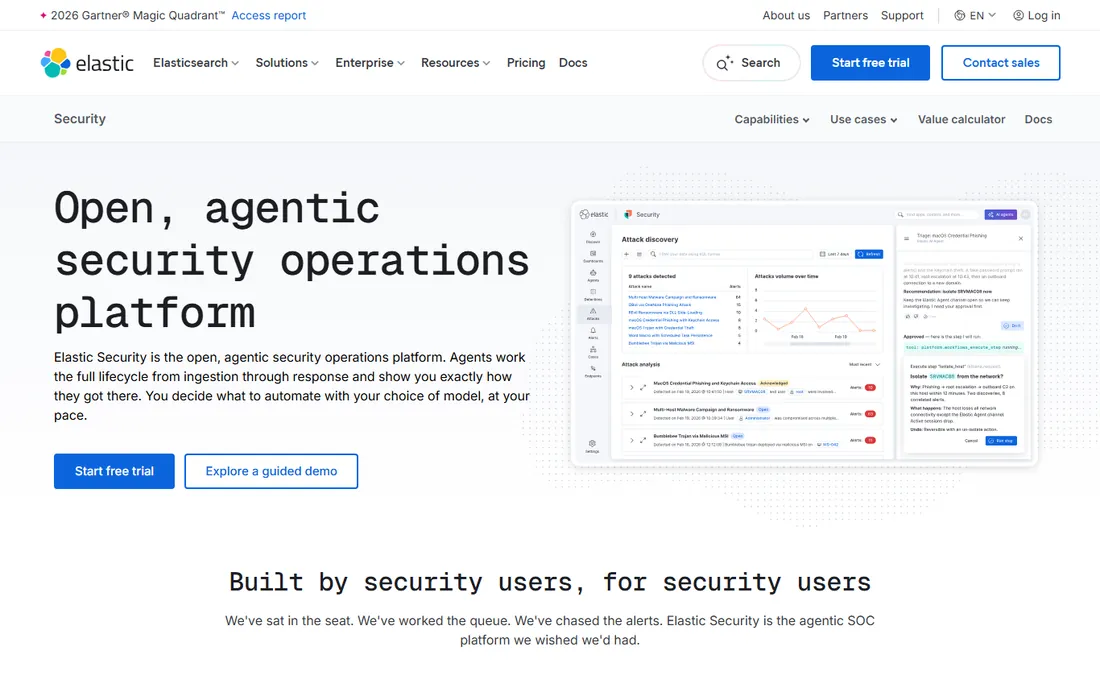Click the "Built by security users, for security users" heading
The image size is (1100, 688).
pyautogui.click(x=550, y=582)
